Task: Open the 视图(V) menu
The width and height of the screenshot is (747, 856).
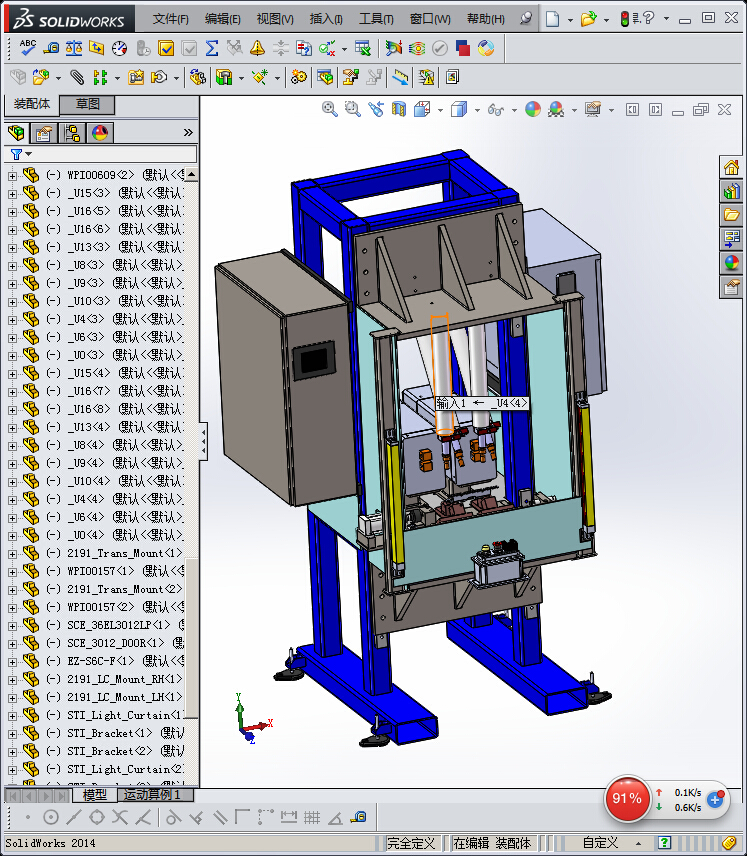Action: [275, 19]
